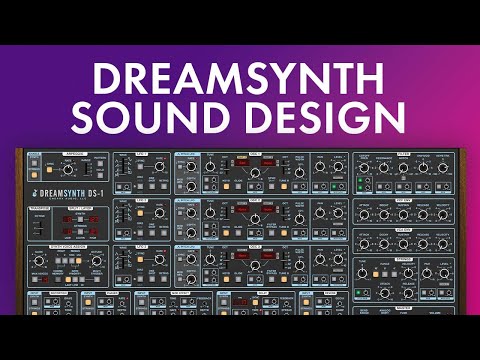
Task: Click the Arpeggiator Rate knob
Action: [68, 170]
